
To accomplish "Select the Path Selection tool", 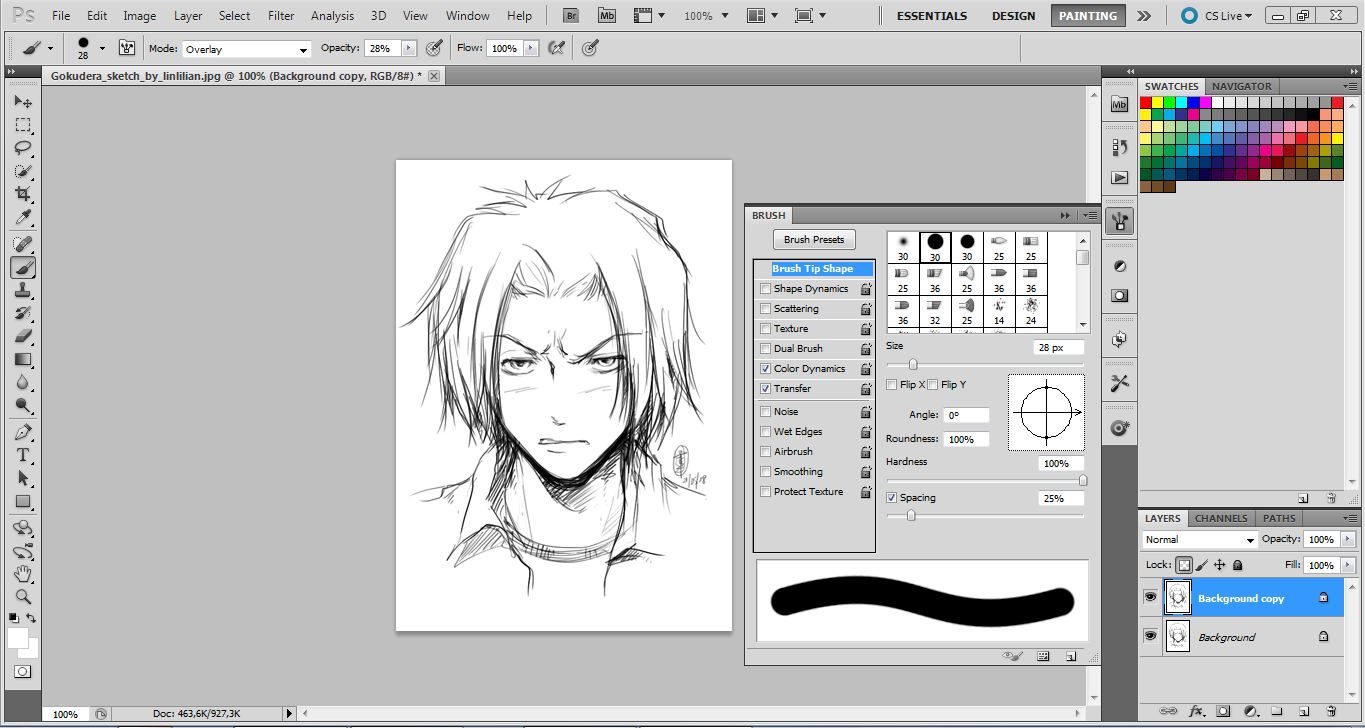I will (23, 478).
